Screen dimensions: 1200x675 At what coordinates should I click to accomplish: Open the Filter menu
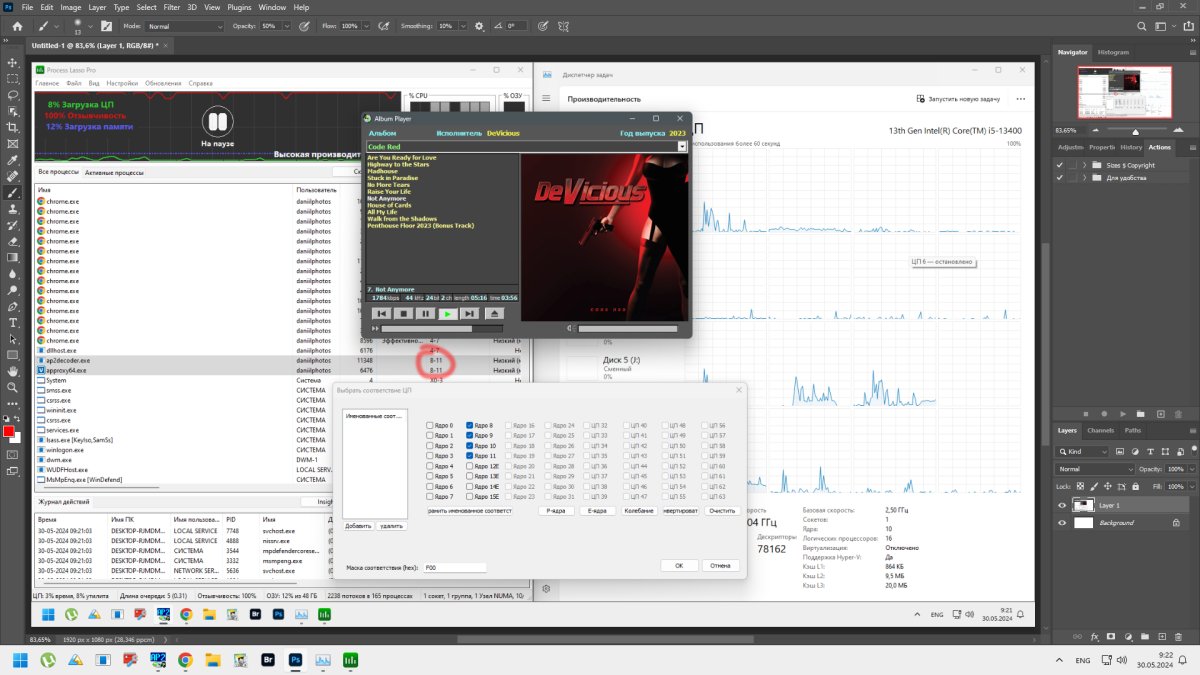pos(172,7)
